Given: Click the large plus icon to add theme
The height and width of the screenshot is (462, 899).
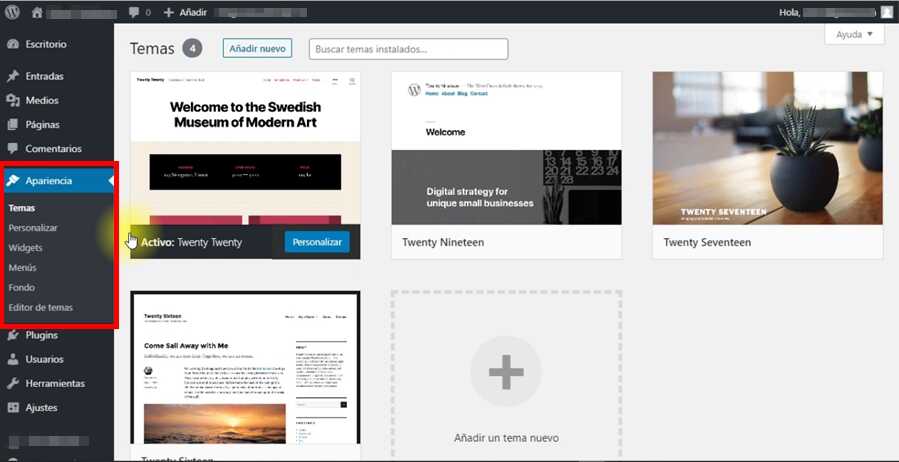Looking at the screenshot, I should (x=506, y=372).
